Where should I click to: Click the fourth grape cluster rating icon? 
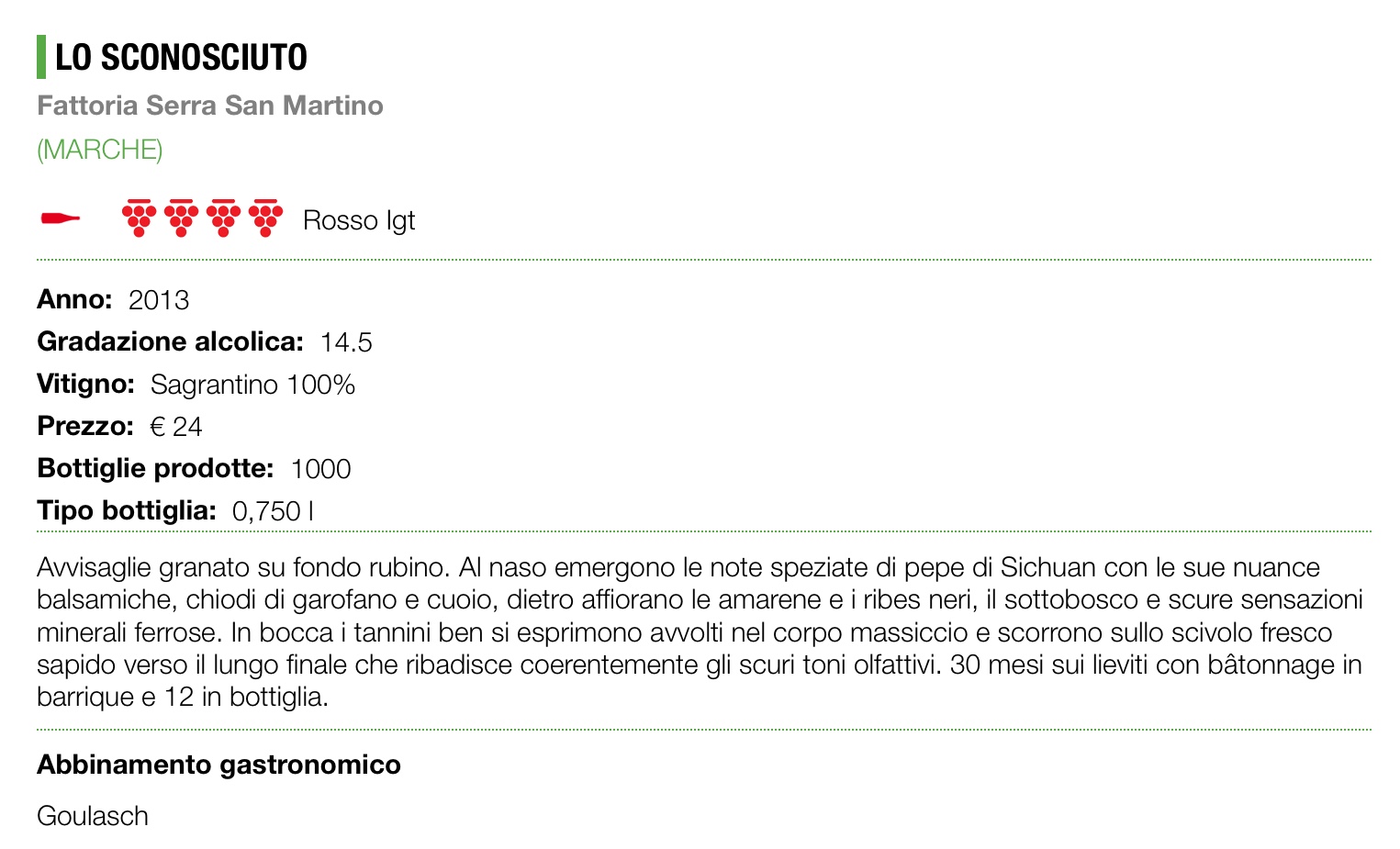pos(266,218)
